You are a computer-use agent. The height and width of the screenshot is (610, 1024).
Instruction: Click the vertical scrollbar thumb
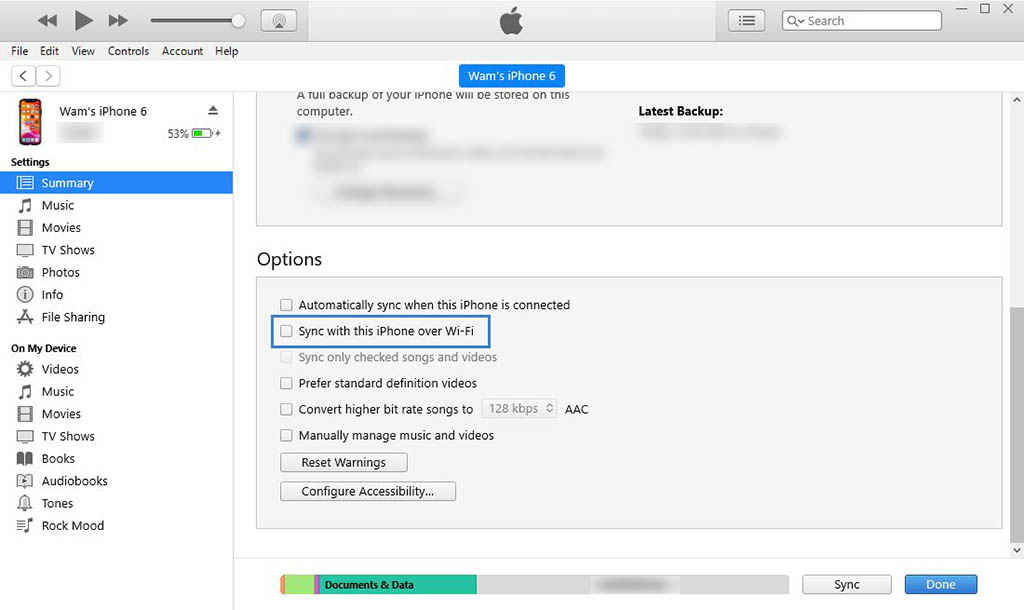pos(1016,425)
